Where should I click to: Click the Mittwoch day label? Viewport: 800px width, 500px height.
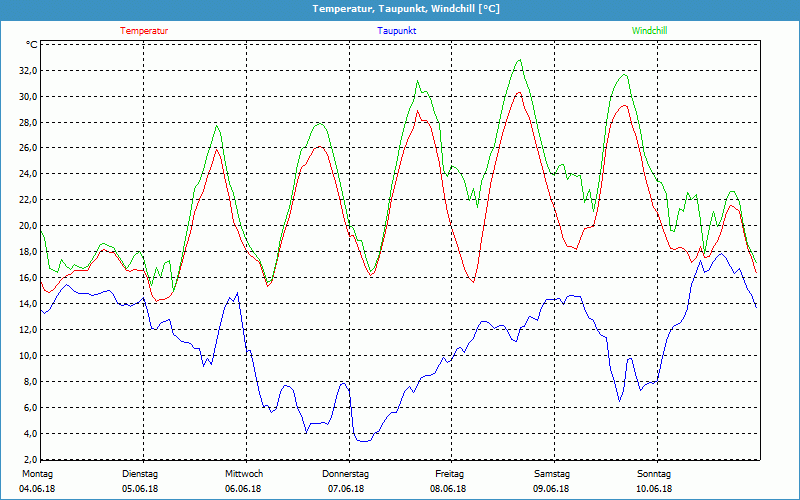244,474
